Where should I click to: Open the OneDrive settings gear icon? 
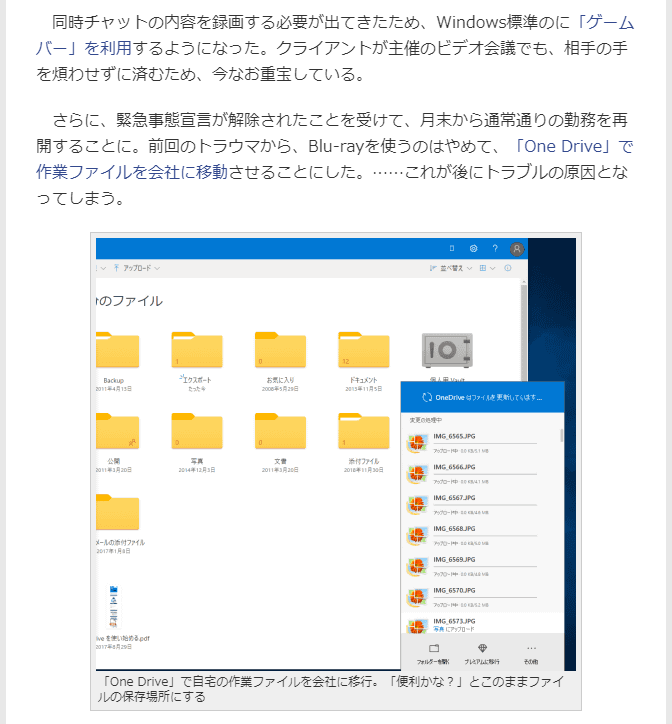point(473,248)
